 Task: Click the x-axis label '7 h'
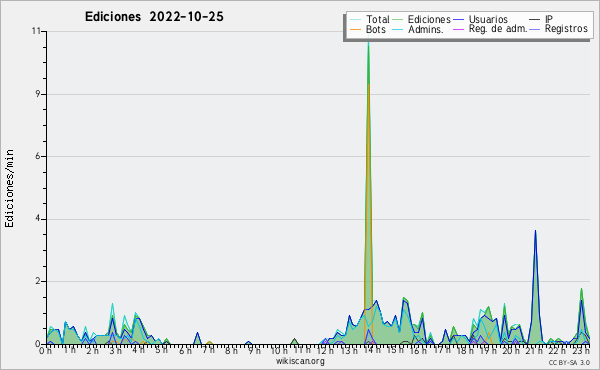[209, 350]
